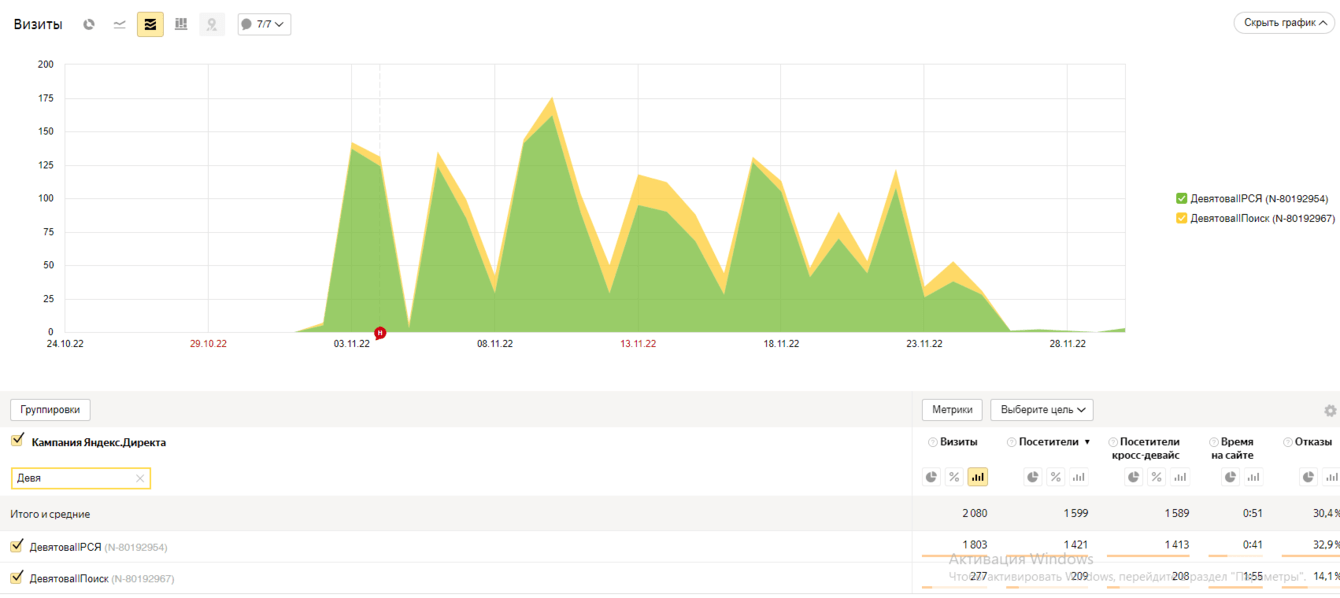This screenshot has width=1340, height=598.
Task: Open the table settings gear
Action: 1330,411
